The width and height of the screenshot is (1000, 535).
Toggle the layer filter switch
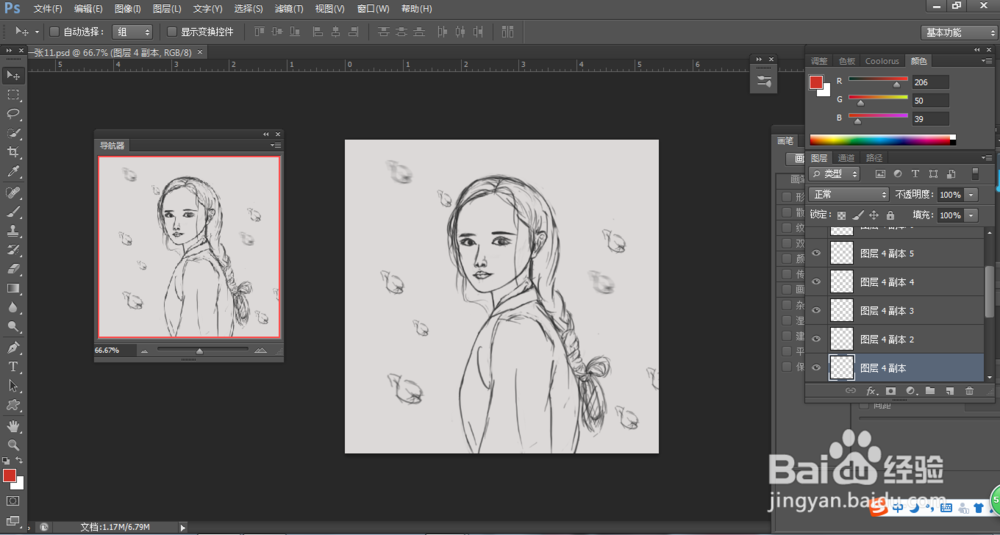[974, 173]
